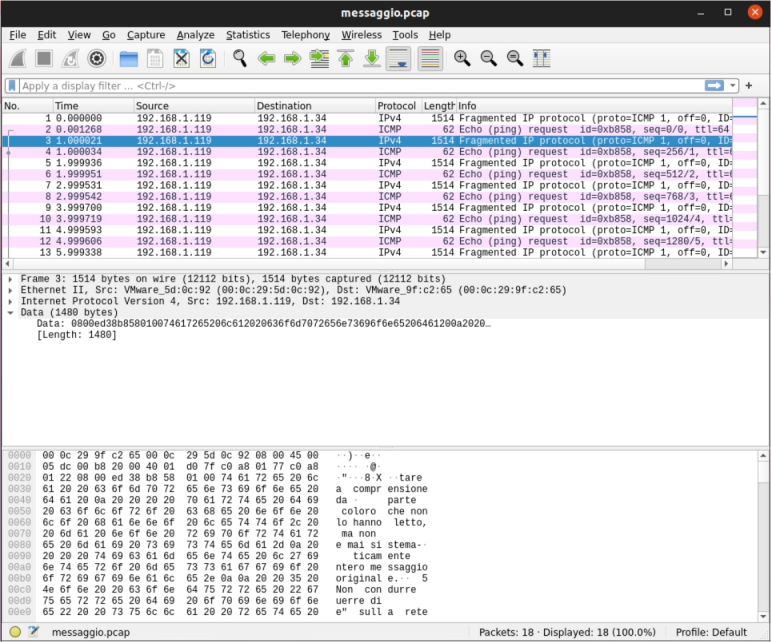Image resolution: width=771 pixels, height=642 pixels.
Task: Click the Close capture file icon
Action: (181, 58)
